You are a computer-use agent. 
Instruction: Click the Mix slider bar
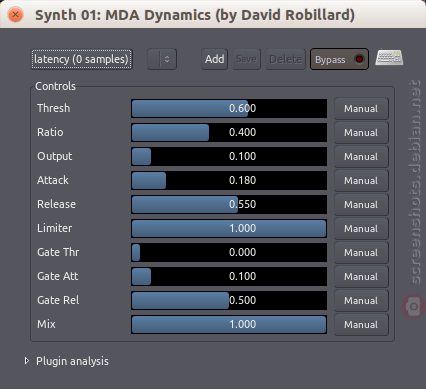[229, 324]
